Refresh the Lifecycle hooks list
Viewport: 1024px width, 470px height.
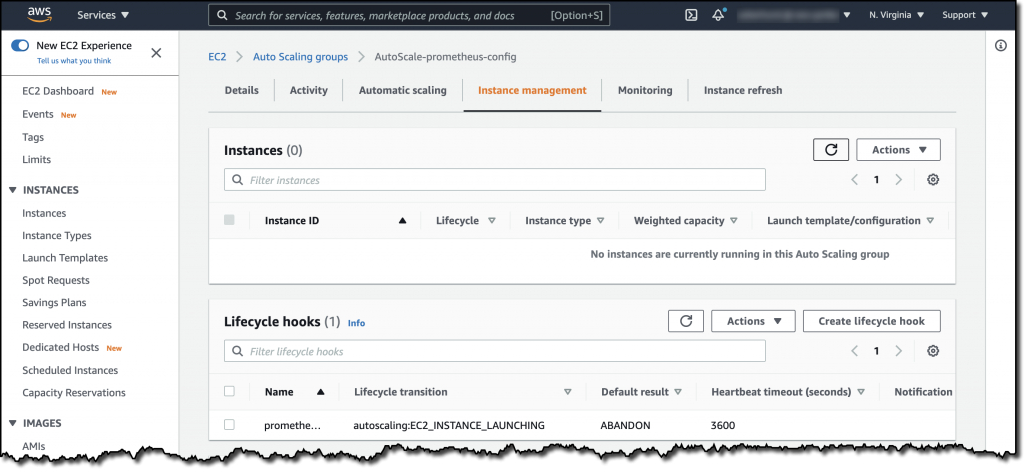click(x=686, y=321)
